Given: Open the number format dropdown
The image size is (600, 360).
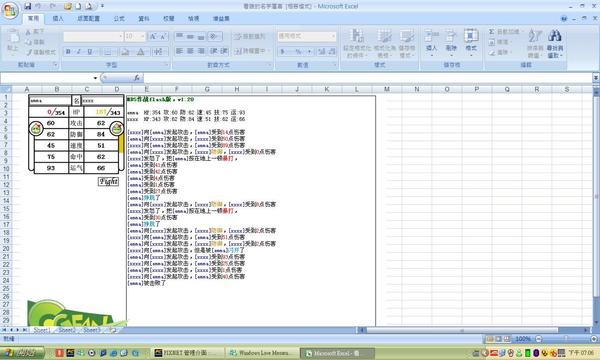Looking at the screenshot, I should click(x=334, y=36).
